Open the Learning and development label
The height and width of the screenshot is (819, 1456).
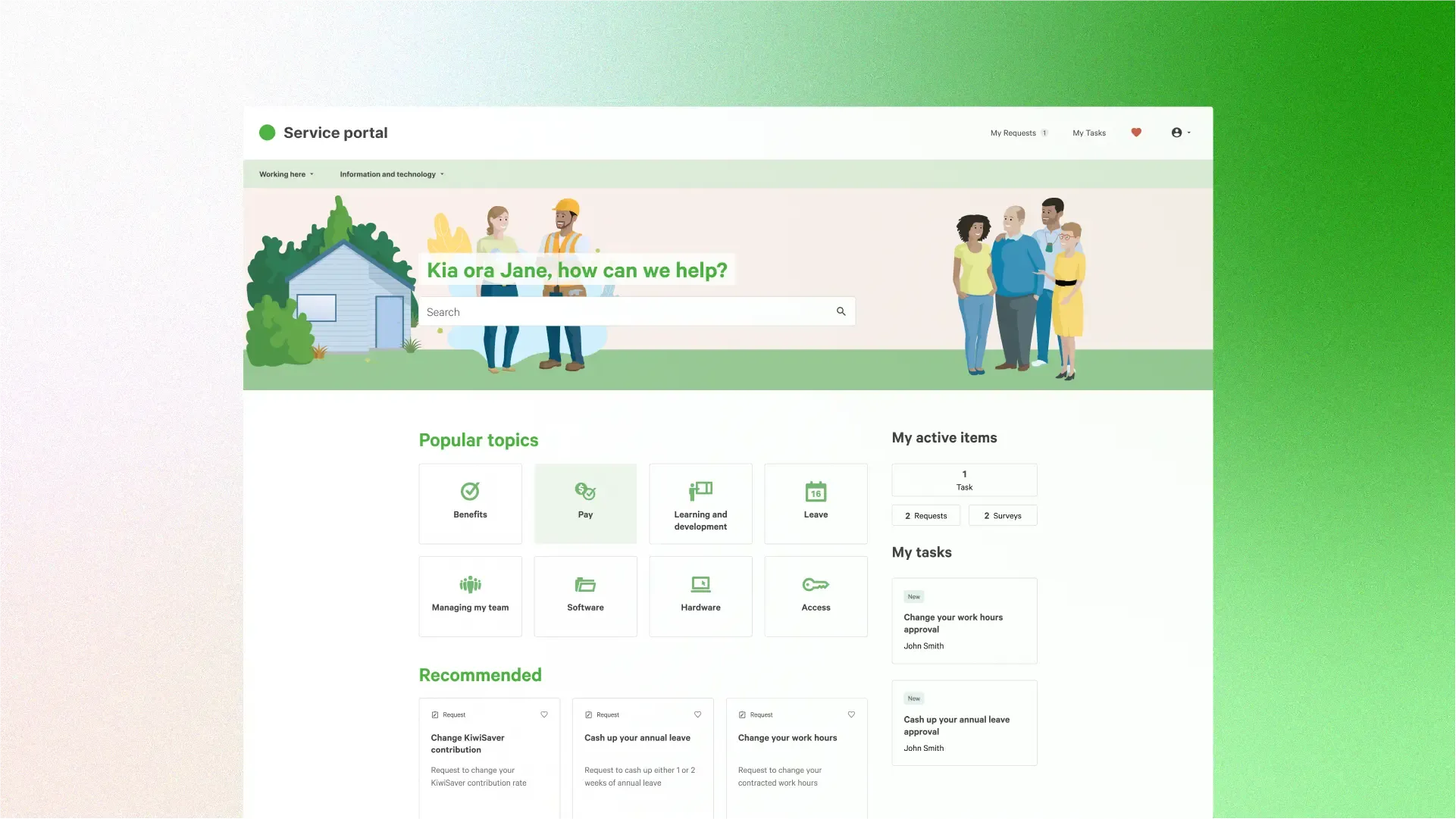tap(700, 520)
